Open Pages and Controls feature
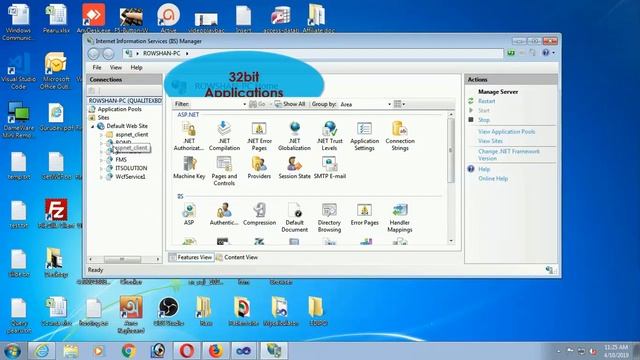Image resolution: width=640 pixels, height=360 pixels. [224, 171]
